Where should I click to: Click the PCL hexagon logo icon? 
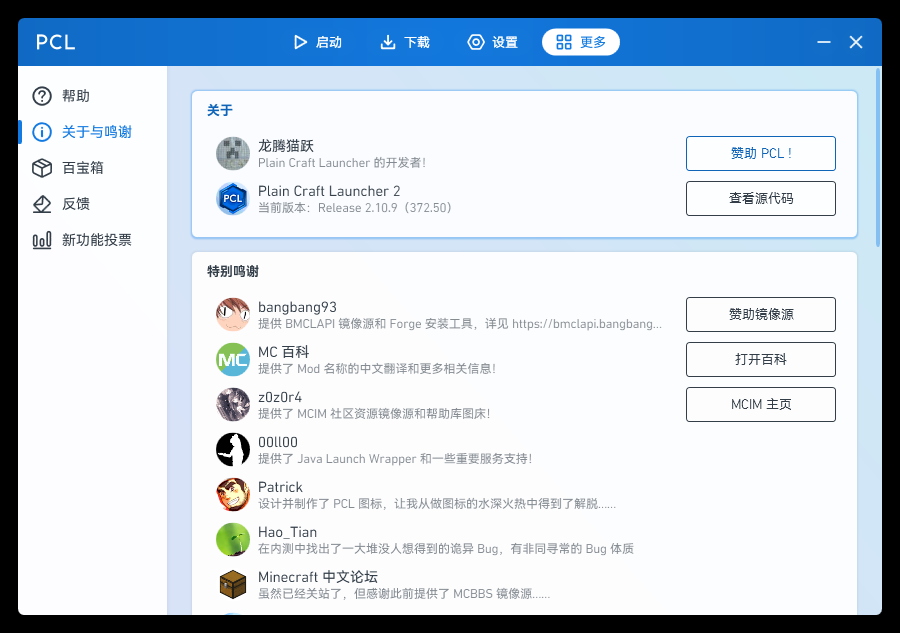[233, 199]
